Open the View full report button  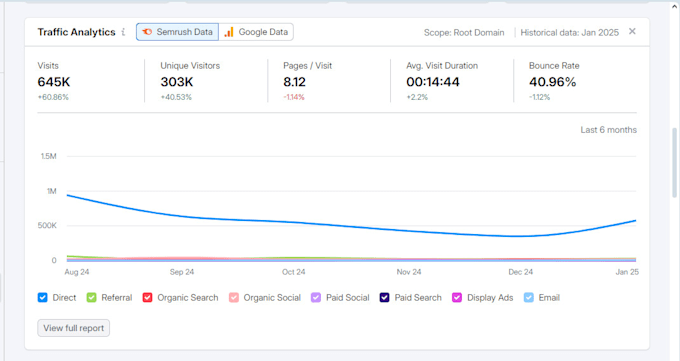coord(74,328)
